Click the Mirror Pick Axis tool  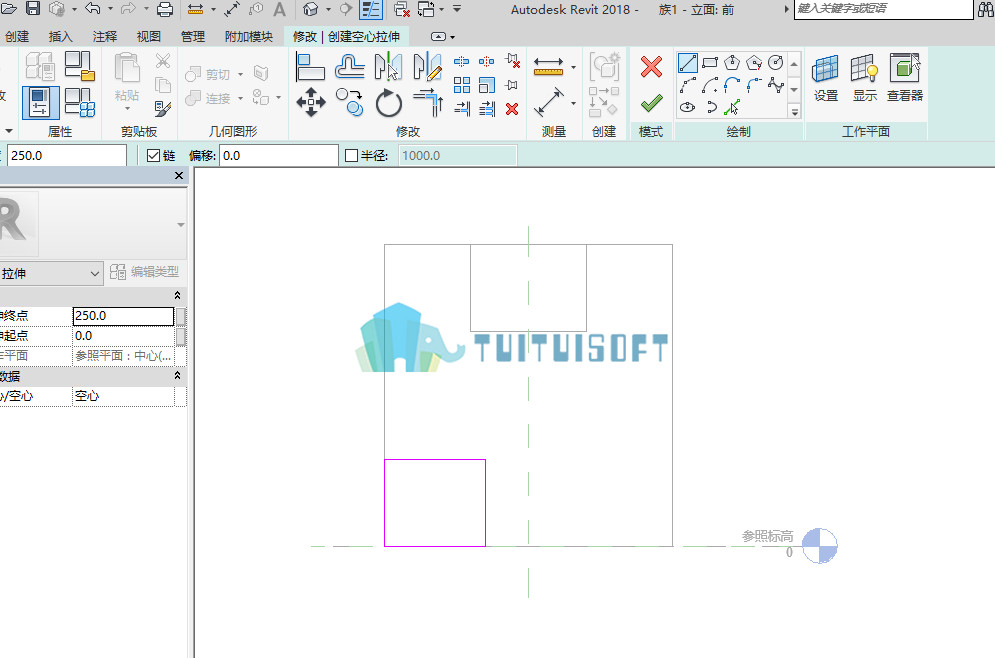388,67
